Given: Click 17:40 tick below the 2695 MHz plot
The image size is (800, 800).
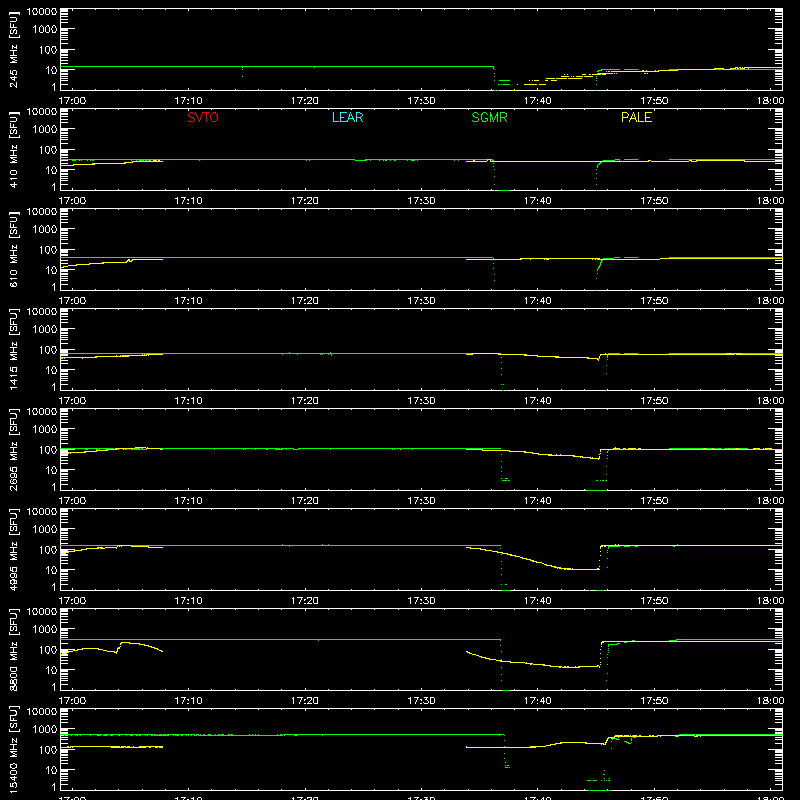Looking at the screenshot, I should pos(537,501).
